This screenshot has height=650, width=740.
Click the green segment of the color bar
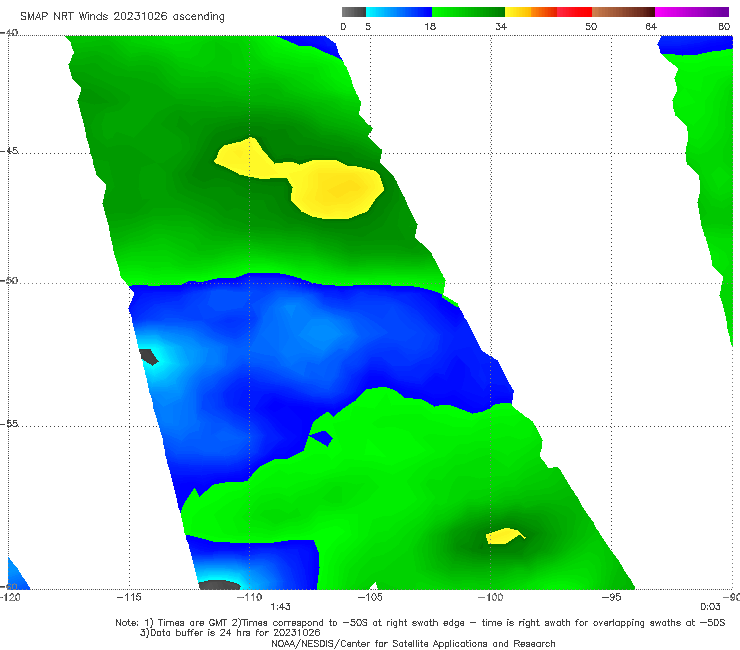coord(468,12)
